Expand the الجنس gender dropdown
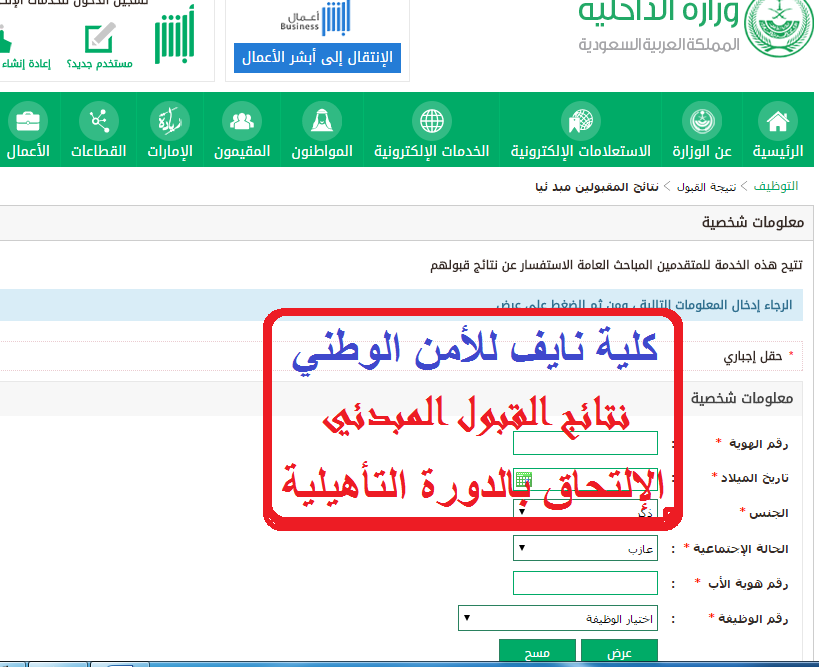The height and width of the screenshot is (667, 819). pyautogui.click(x=585, y=511)
